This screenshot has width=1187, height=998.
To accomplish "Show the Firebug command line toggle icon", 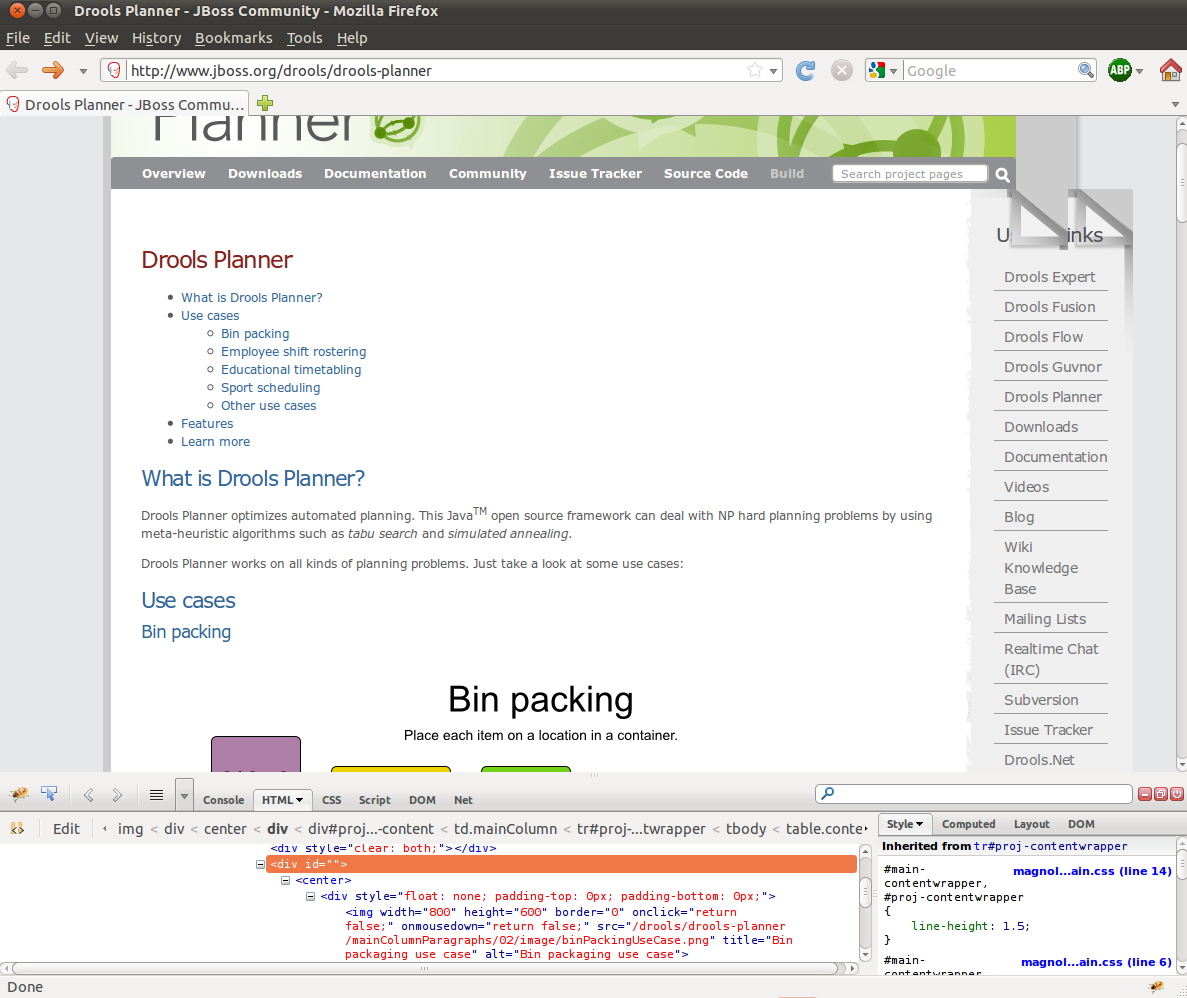I will click(156, 795).
